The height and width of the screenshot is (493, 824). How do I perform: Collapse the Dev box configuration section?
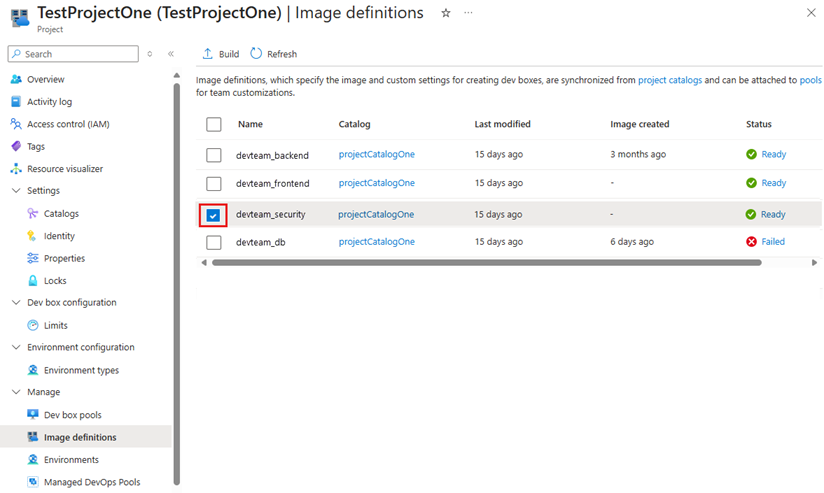click(16, 303)
